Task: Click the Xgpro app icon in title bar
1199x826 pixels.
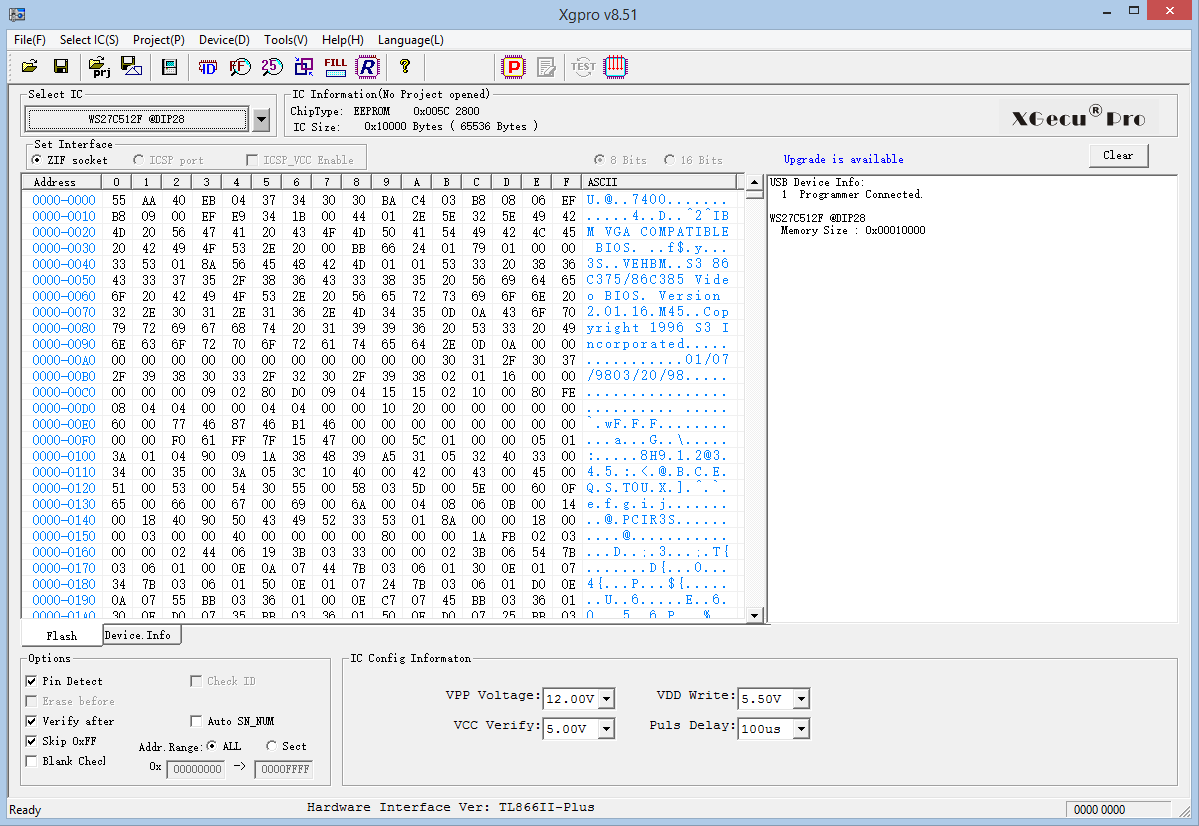Action: (17, 15)
